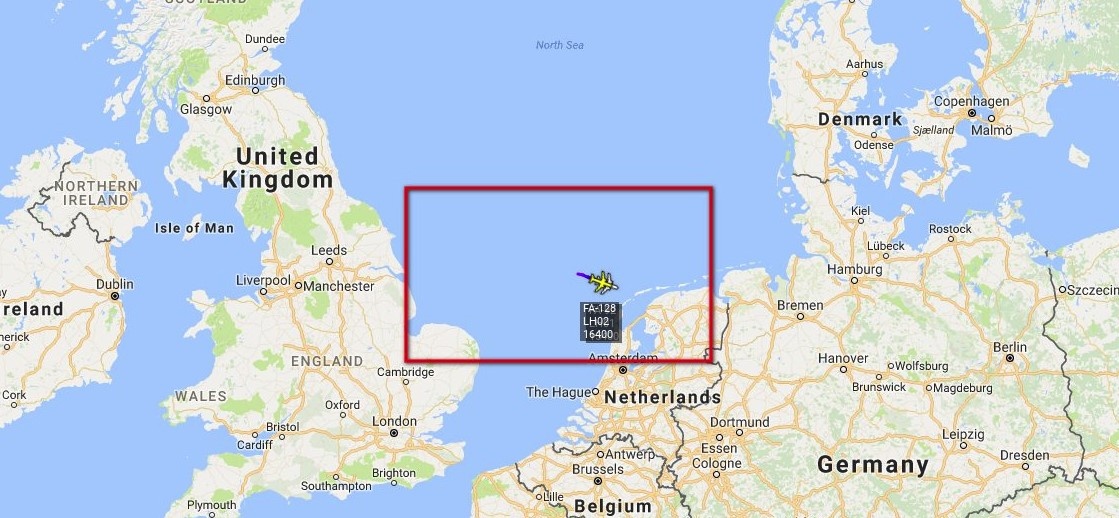This screenshot has height=518, width=1119.
Task: Click the Isle of Man label
Action: click(x=194, y=228)
